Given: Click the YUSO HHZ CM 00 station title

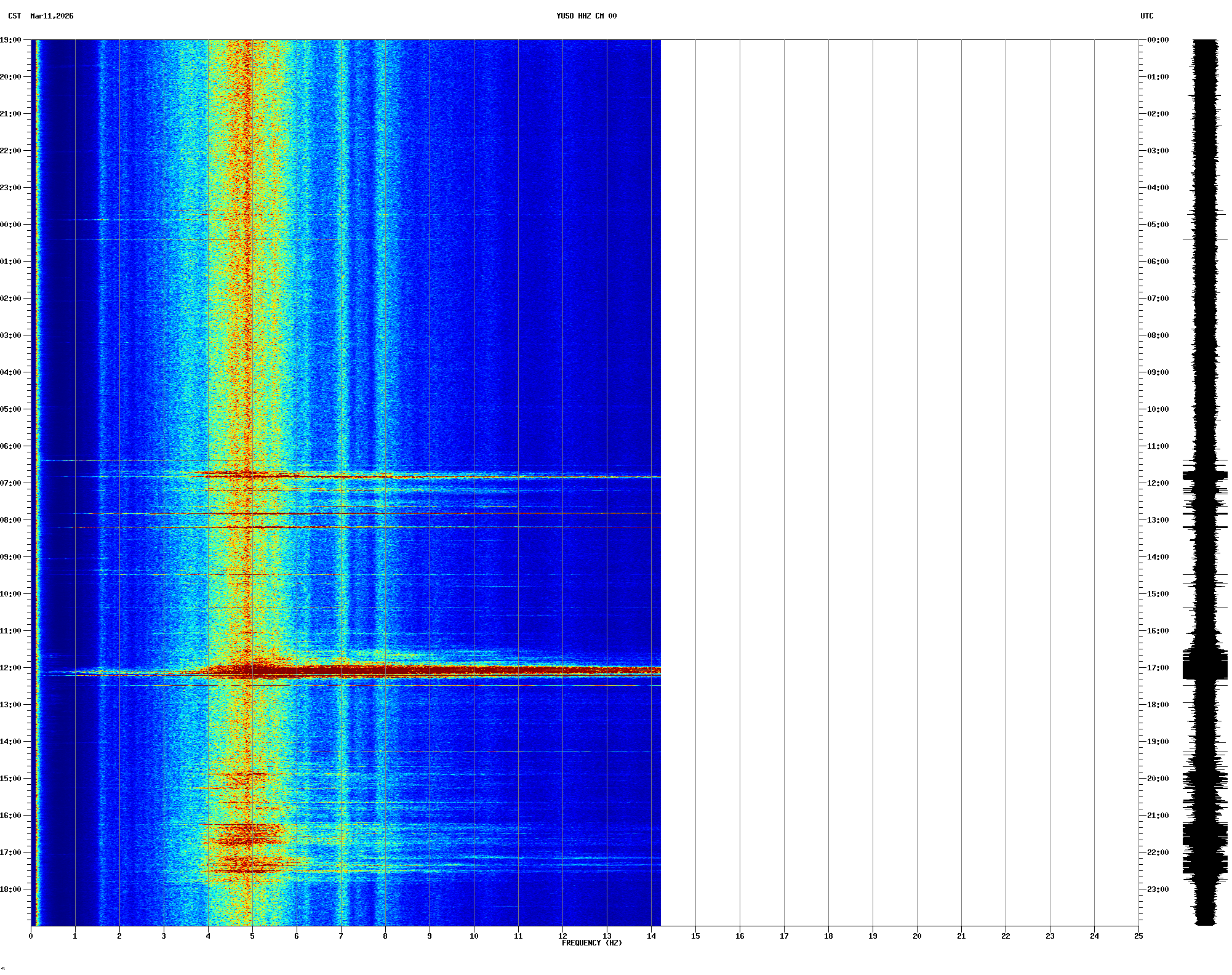Looking at the screenshot, I should pyautogui.click(x=586, y=16).
